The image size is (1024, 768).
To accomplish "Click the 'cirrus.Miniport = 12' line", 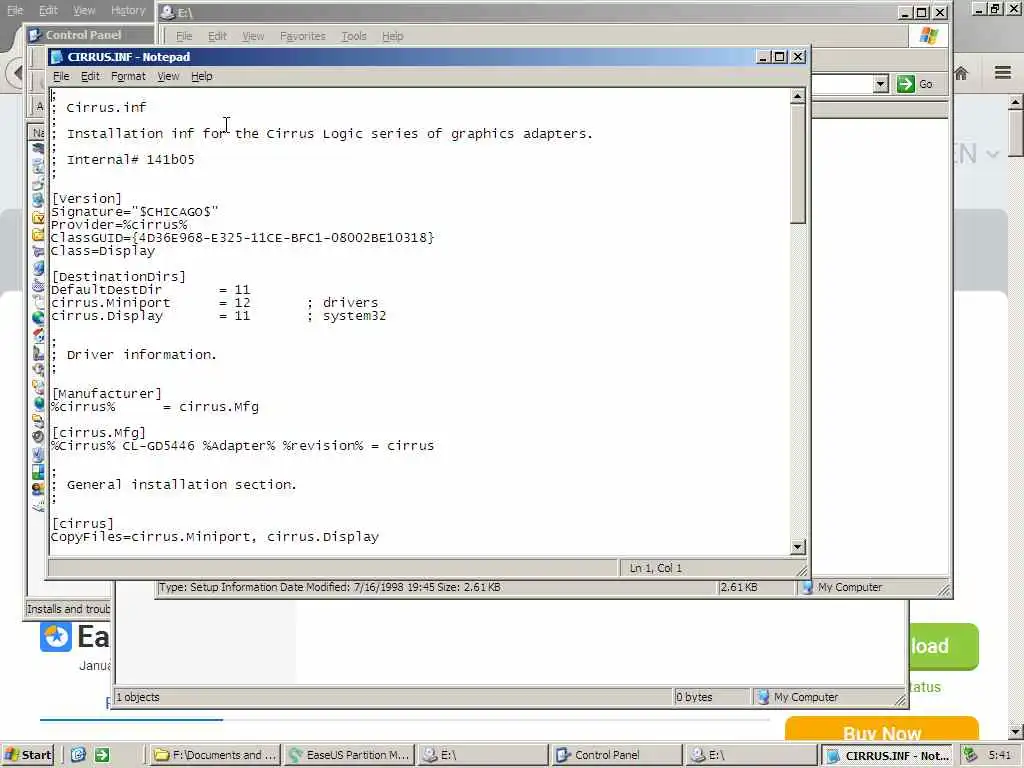I will (150, 303).
